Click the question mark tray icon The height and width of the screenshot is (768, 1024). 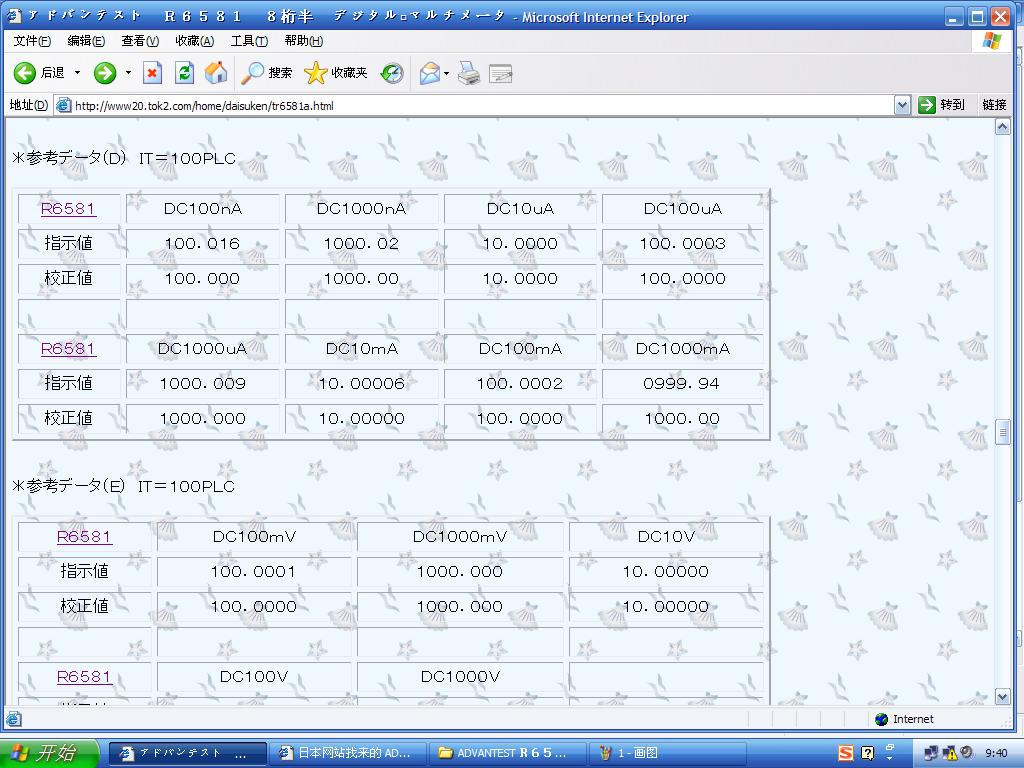pos(867,754)
